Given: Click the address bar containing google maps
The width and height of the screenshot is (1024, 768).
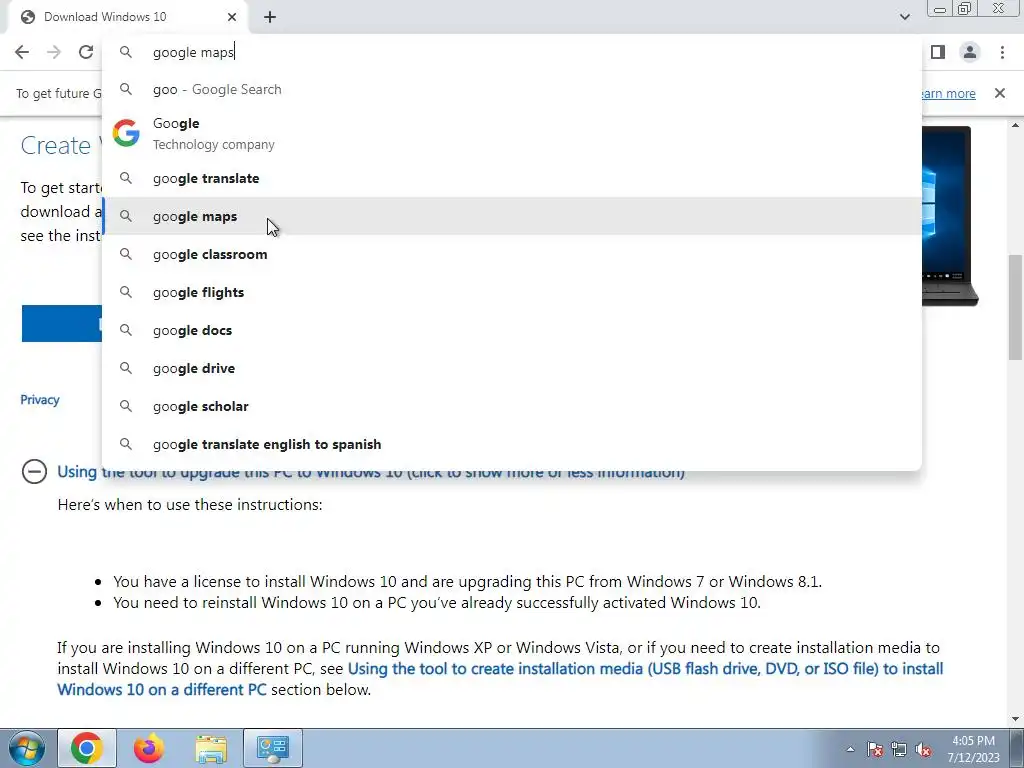Looking at the screenshot, I should (512, 52).
